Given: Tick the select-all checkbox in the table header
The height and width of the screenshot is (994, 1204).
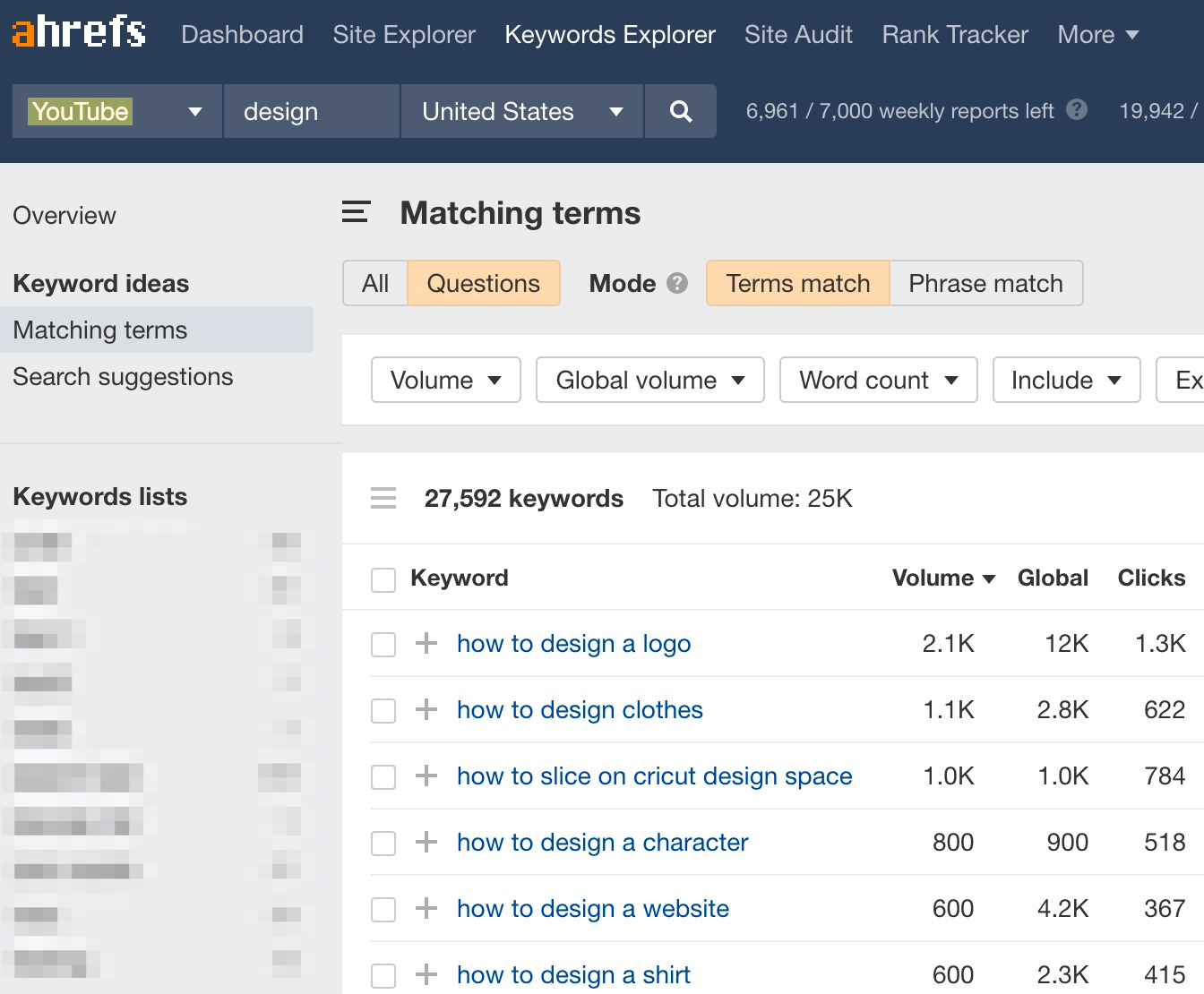Looking at the screenshot, I should coord(383,579).
